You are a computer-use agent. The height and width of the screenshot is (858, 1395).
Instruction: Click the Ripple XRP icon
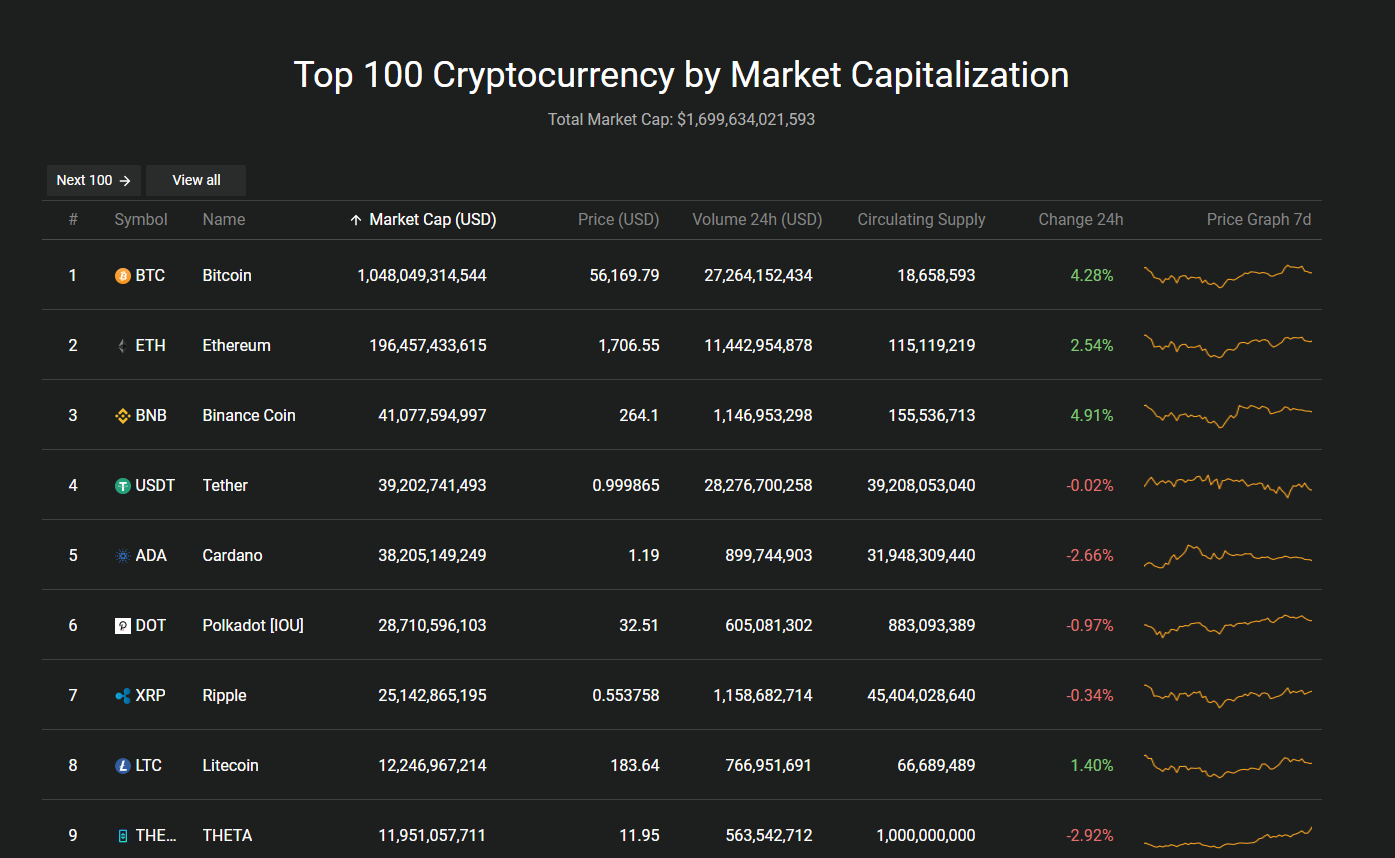(121, 695)
